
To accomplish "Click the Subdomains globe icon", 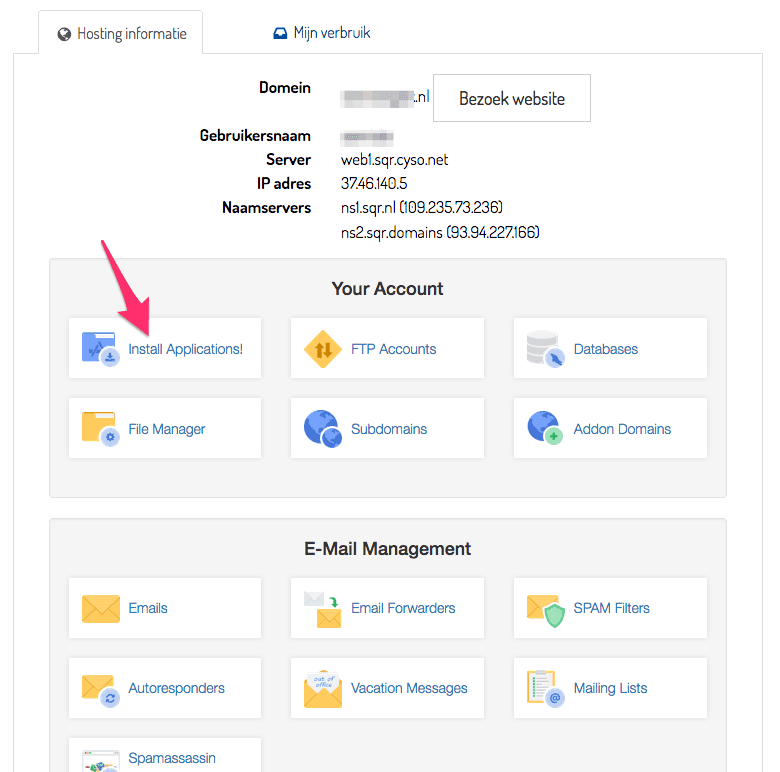I will tap(323, 429).
